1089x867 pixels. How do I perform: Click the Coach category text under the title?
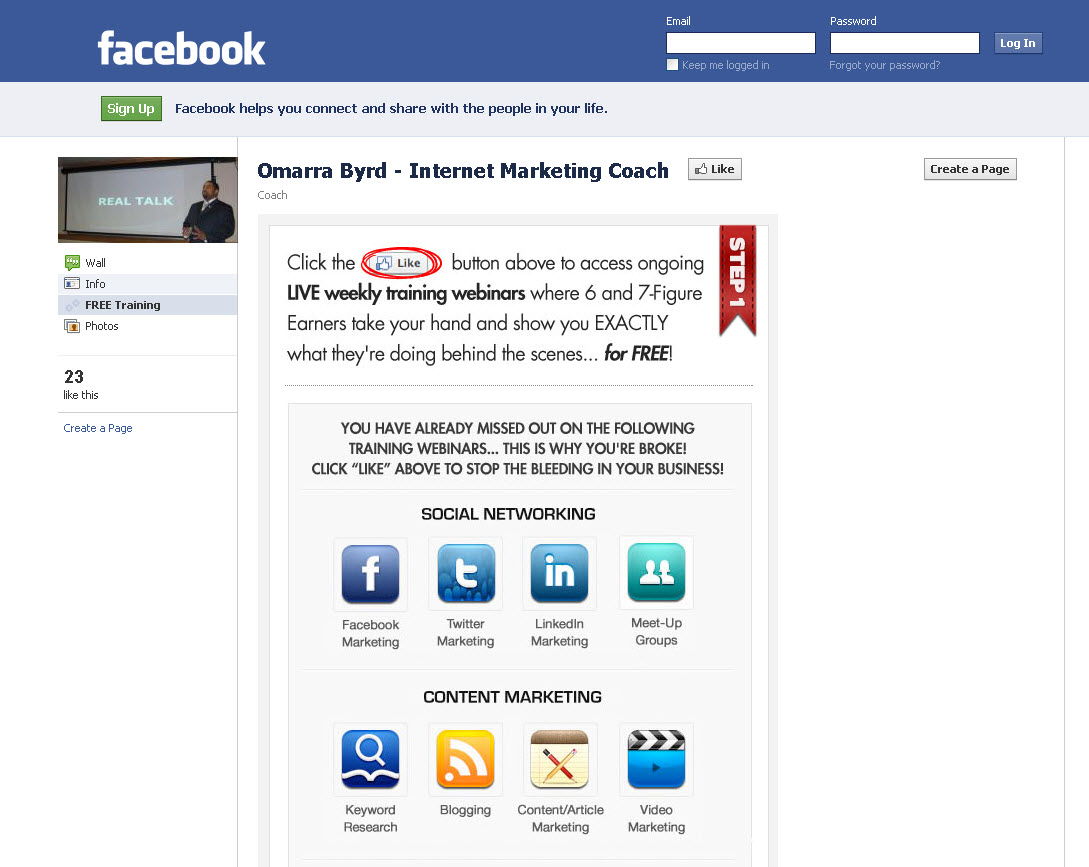(x=272, y=195)
